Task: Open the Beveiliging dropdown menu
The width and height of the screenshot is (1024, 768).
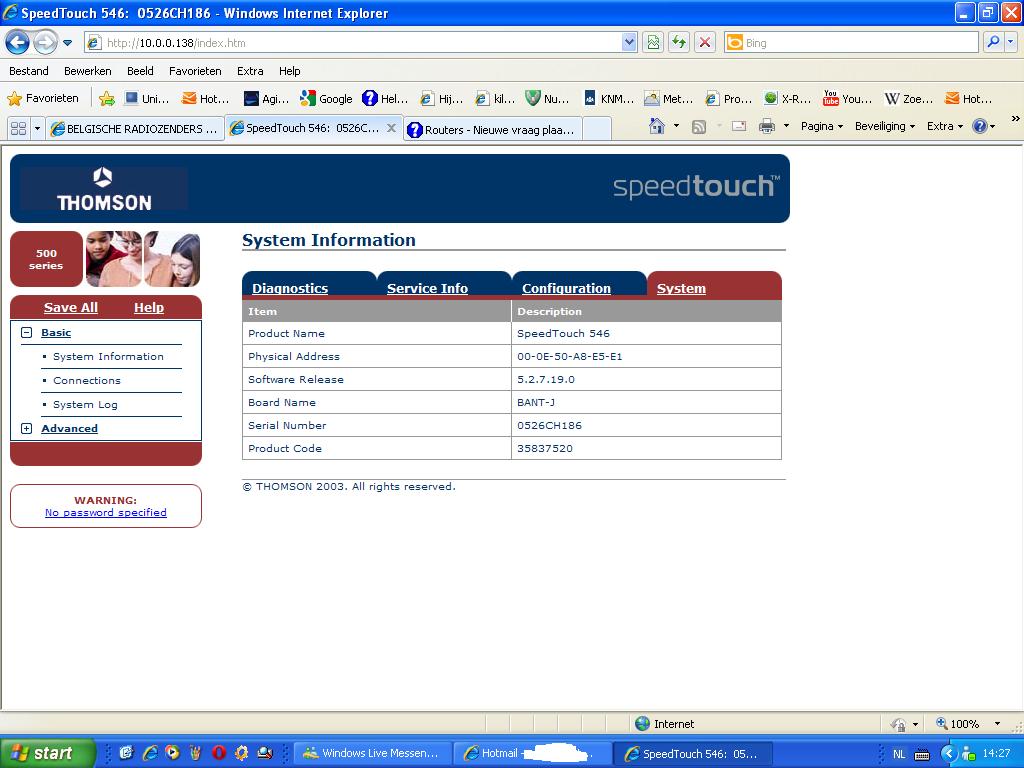Action: (x=885, y=126)
